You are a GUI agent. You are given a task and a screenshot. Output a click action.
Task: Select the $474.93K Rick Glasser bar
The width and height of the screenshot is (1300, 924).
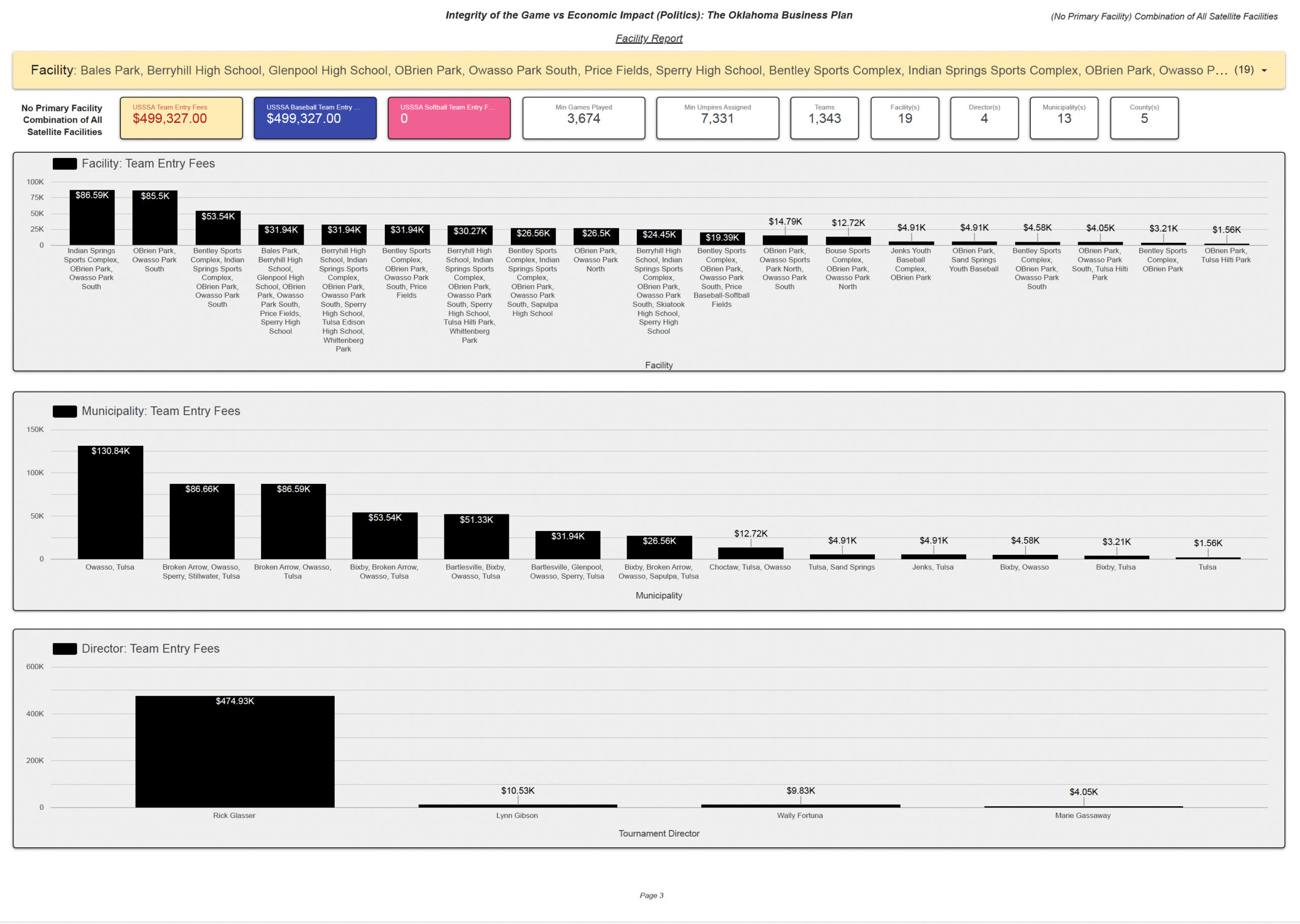pyautogui.click(x=235, y=751)
